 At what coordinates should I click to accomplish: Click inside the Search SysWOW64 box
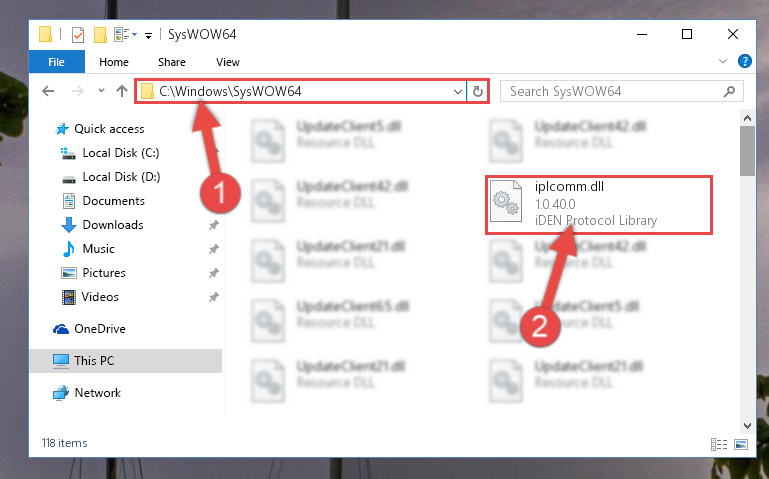click(613, 92)
